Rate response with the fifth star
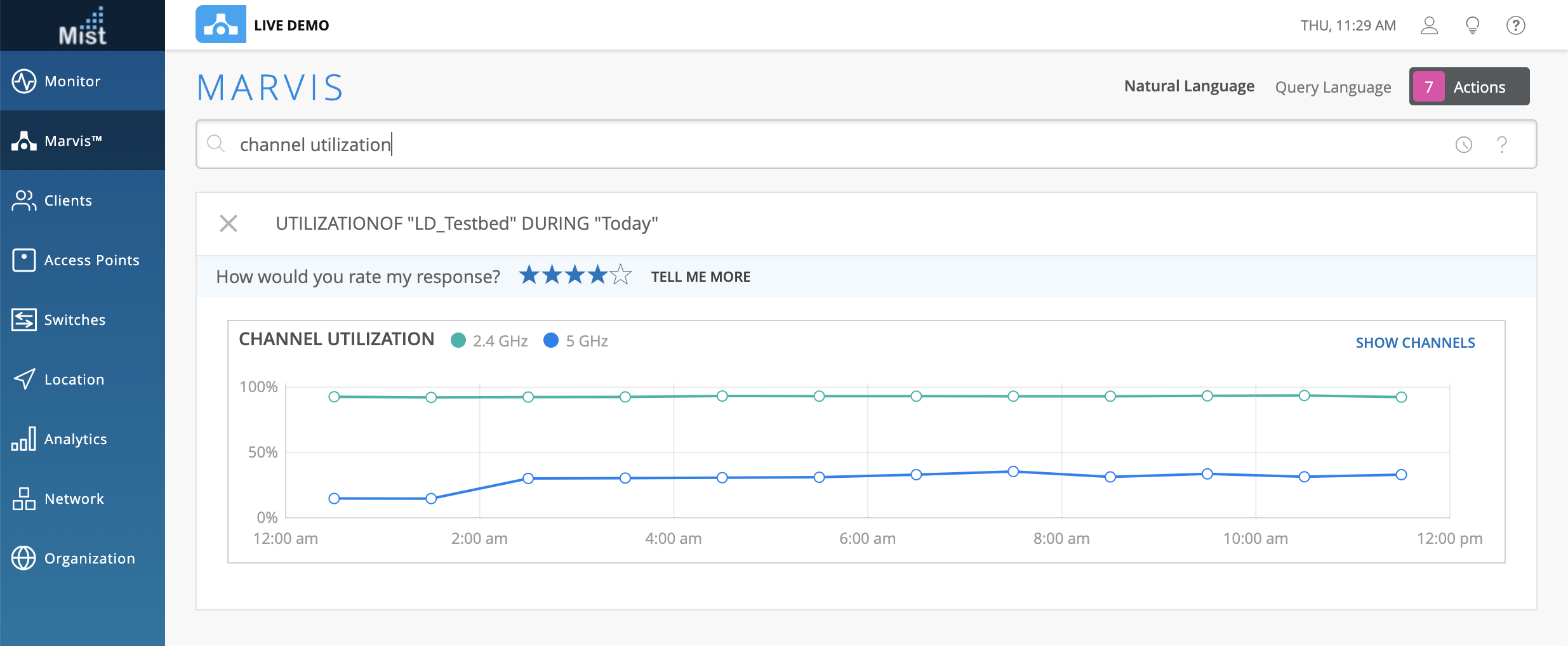Image resolution: width=1568 pixels, height=646 pixels. point(621,275)
